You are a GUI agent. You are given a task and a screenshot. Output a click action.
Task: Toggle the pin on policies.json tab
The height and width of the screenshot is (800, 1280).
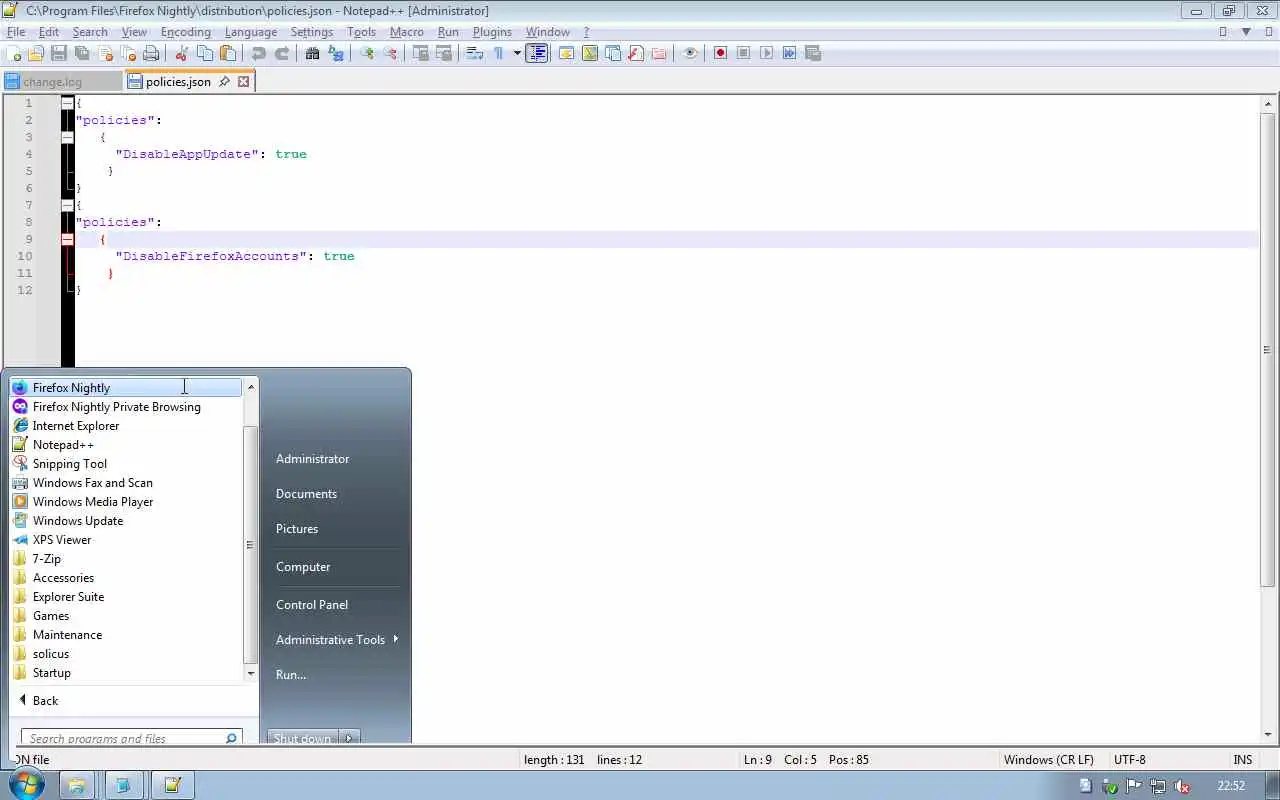tap(224, 82)
